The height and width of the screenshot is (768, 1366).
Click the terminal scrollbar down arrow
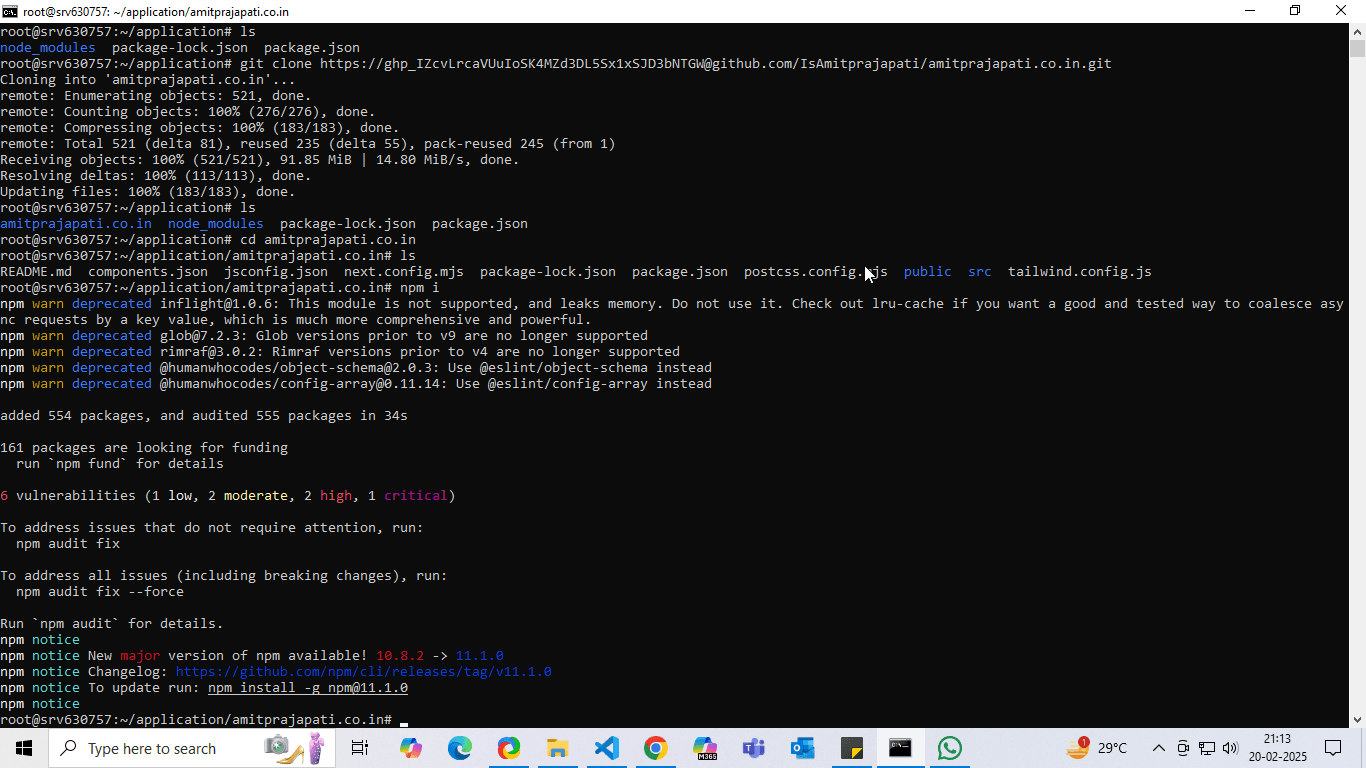point(1357,719)
